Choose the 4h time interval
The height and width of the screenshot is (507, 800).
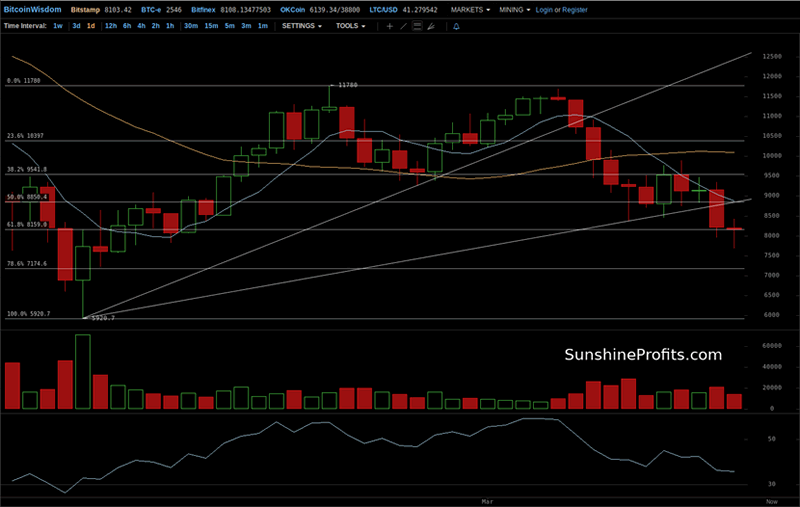(x=141, y=26)
